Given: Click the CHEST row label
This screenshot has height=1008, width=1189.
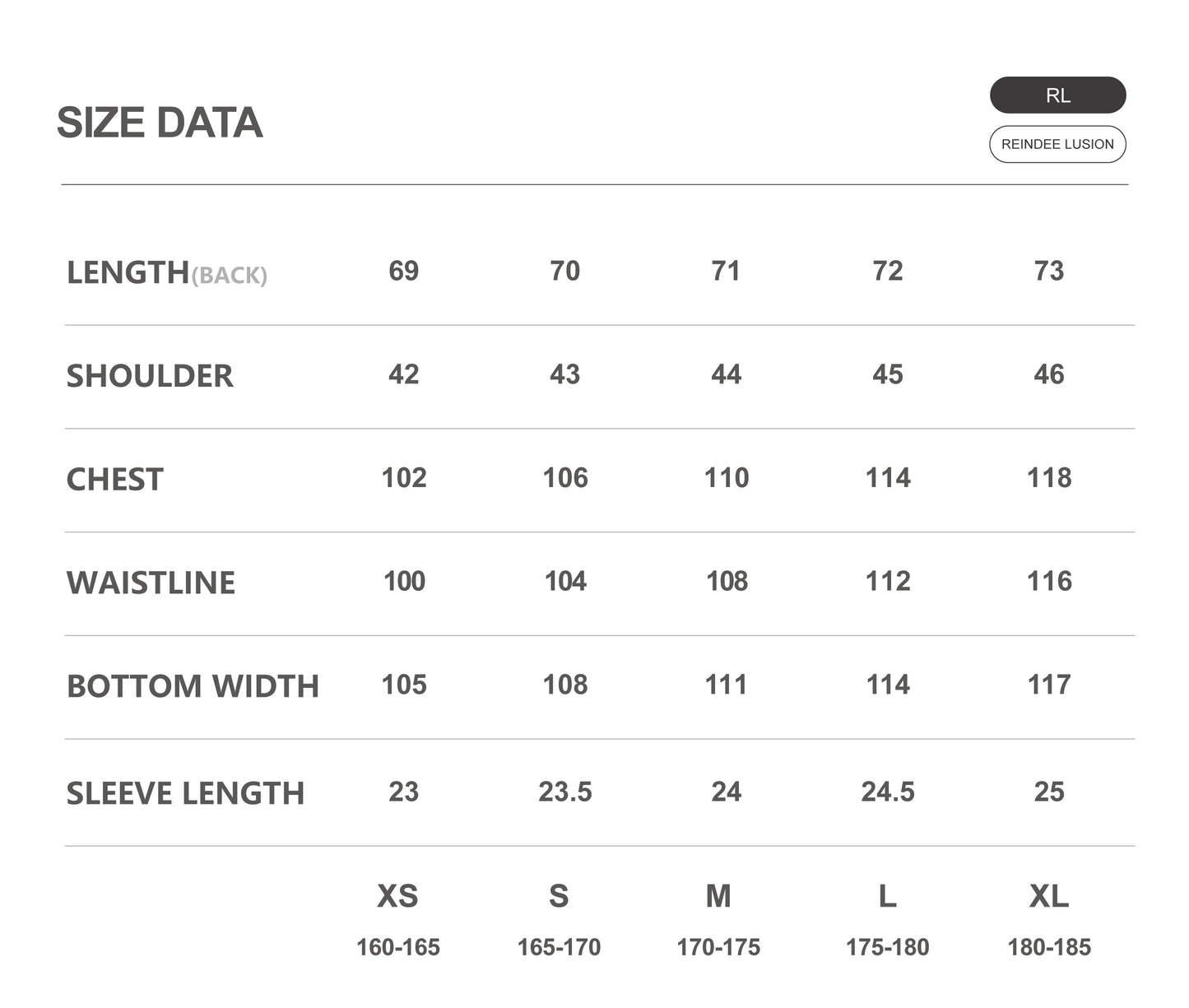Looking at the screenshot, I should (x=115, y=480).
